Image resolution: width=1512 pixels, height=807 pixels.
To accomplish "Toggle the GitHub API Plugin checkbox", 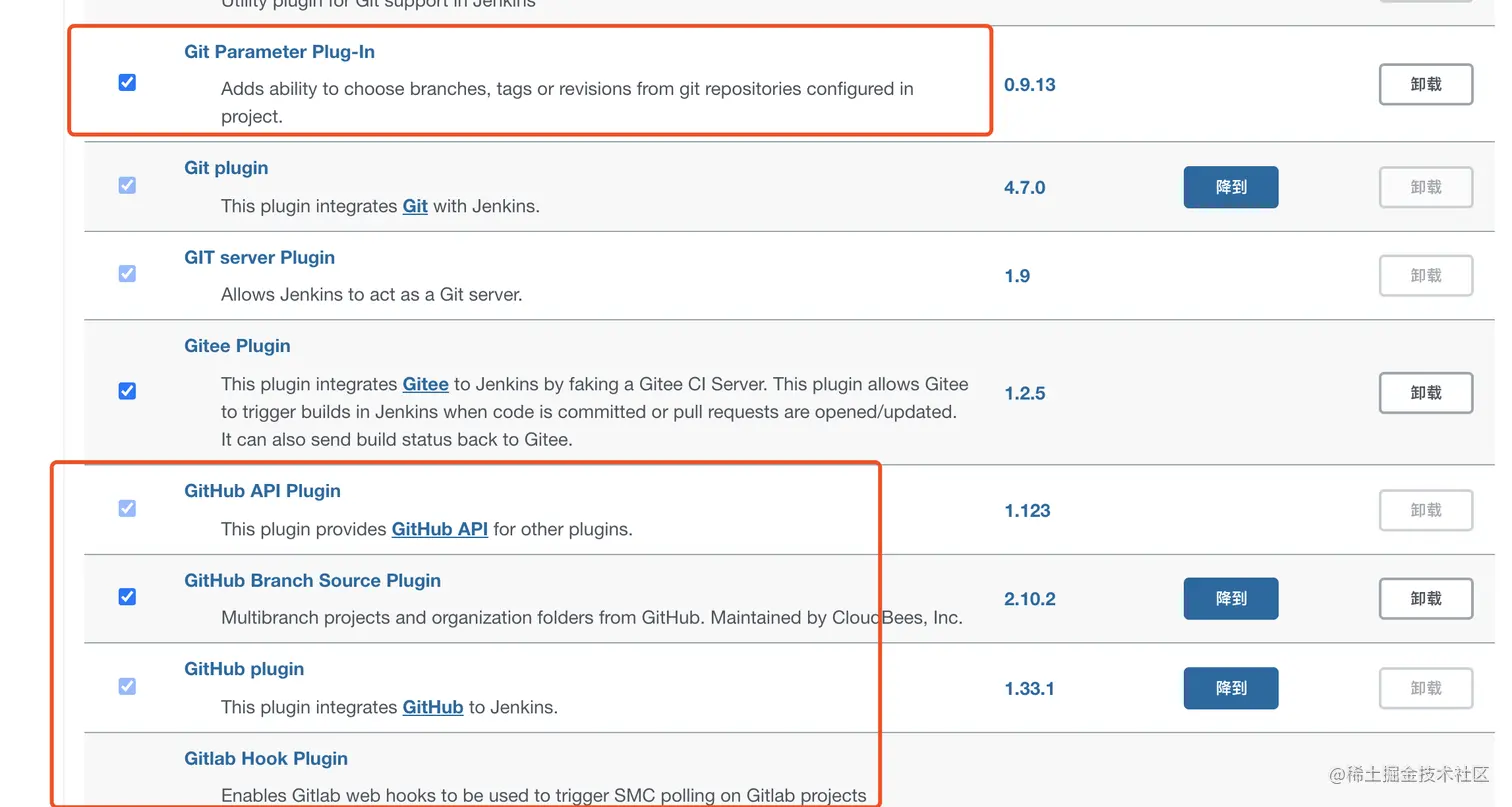I will click(127, 508).
